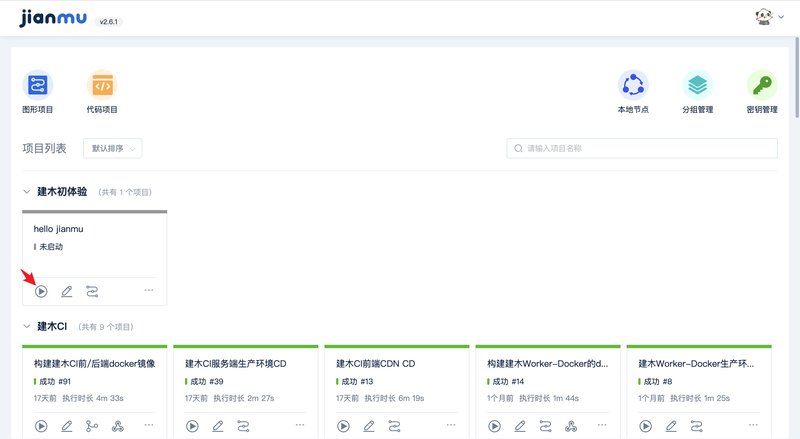Viewport: 800px width, 439px height.
Task: View 建木Worker-Docker生产环... workflow icon
Action: [696, 426]
